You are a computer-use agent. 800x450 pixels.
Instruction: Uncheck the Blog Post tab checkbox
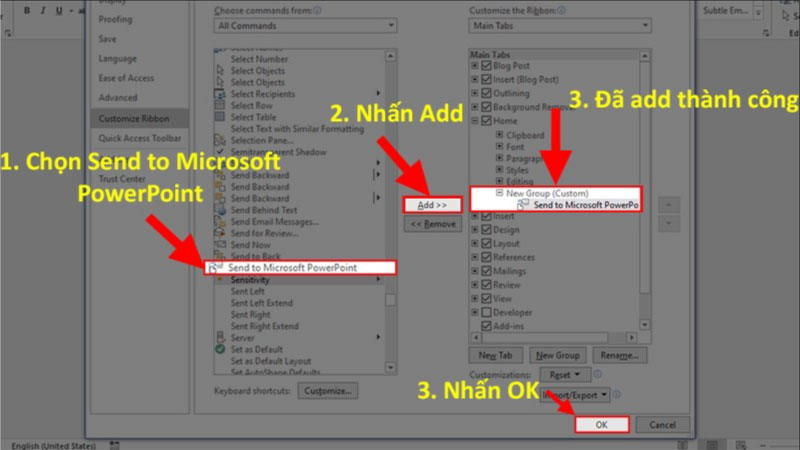tap(486, 65)
